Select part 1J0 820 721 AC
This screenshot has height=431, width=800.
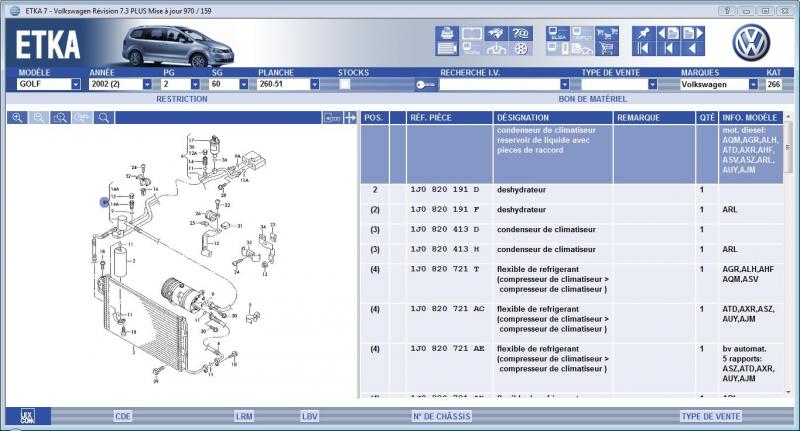coord(447,309)
